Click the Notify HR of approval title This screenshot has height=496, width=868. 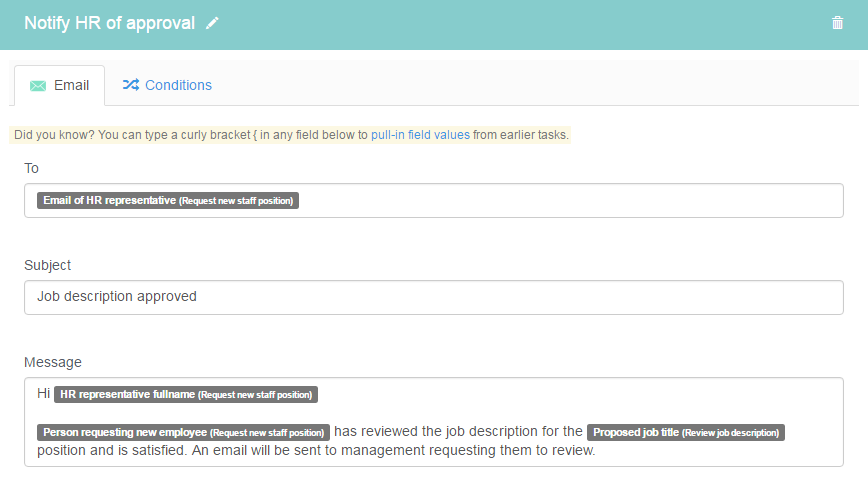pos(110,23)
